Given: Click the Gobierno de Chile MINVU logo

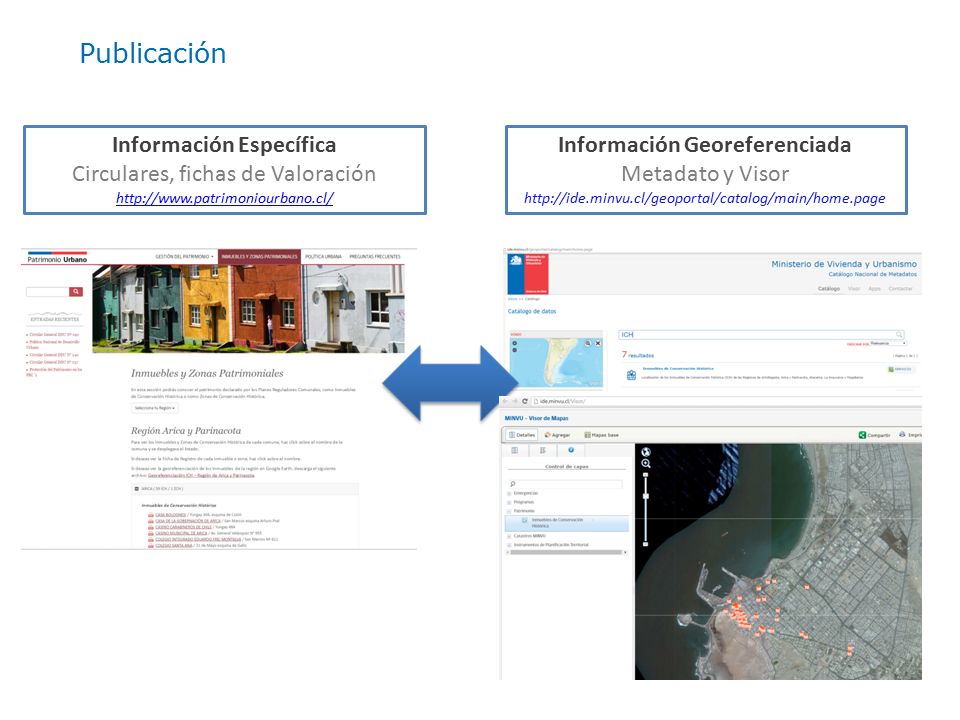Looking at the screenshot, I should click(528, 274).
